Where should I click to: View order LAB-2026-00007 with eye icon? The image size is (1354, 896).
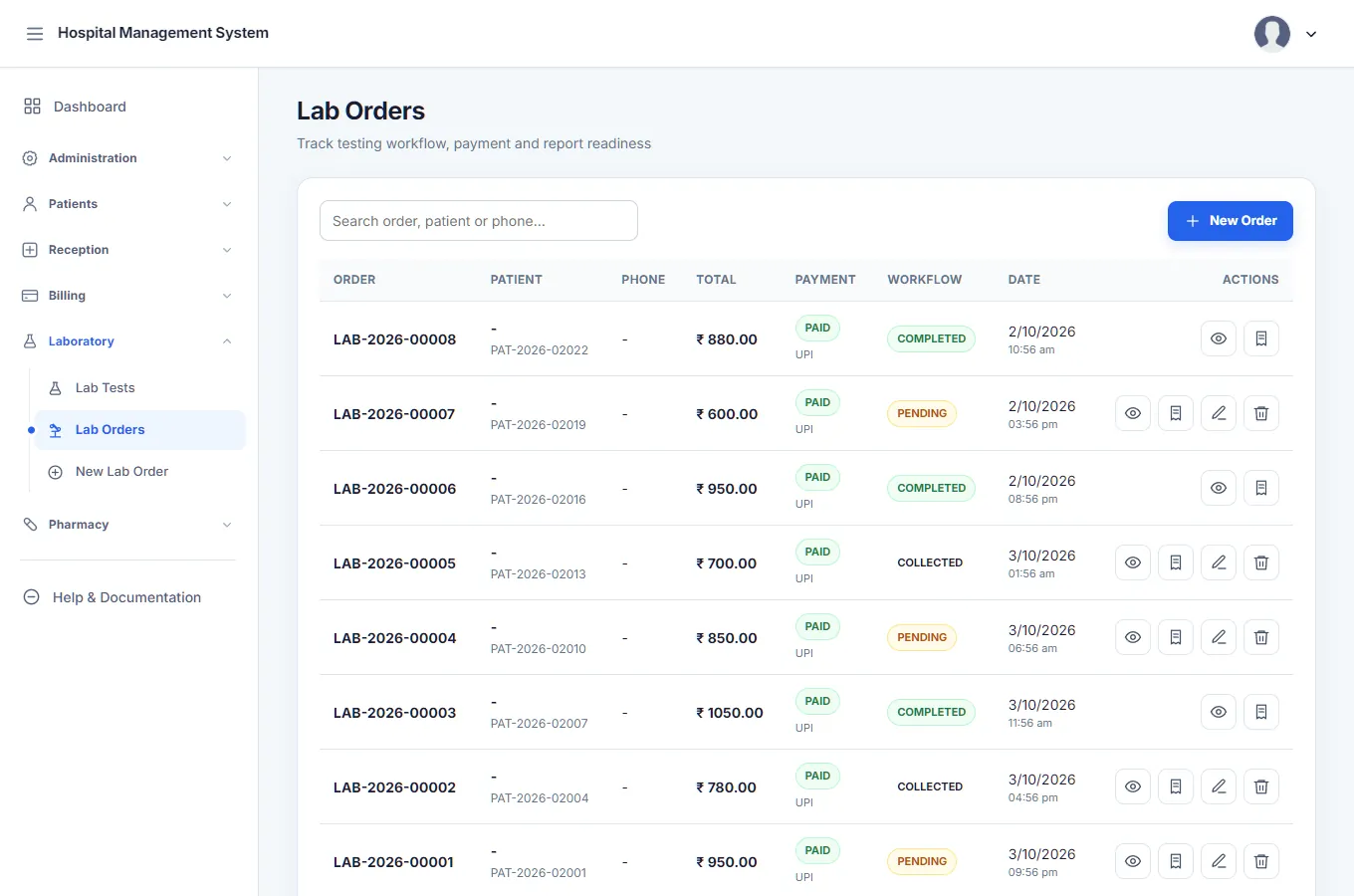click(x=1133, y=413)
